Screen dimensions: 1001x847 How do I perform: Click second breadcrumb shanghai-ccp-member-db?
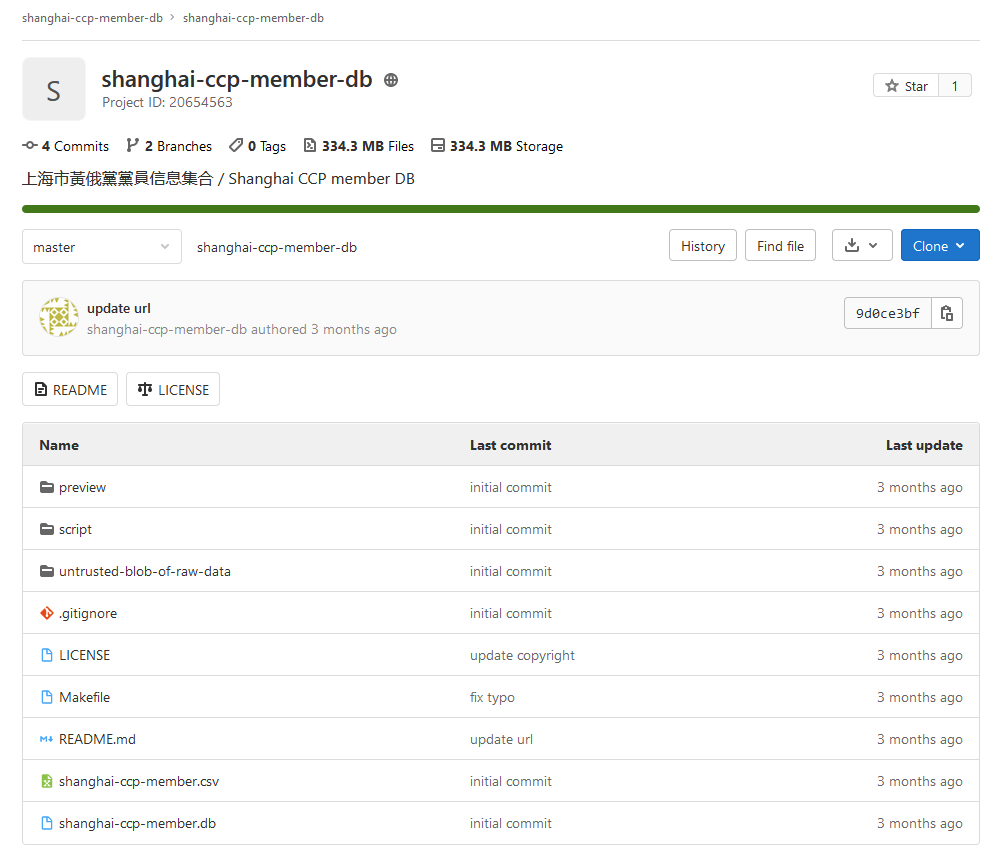(253, 18)
